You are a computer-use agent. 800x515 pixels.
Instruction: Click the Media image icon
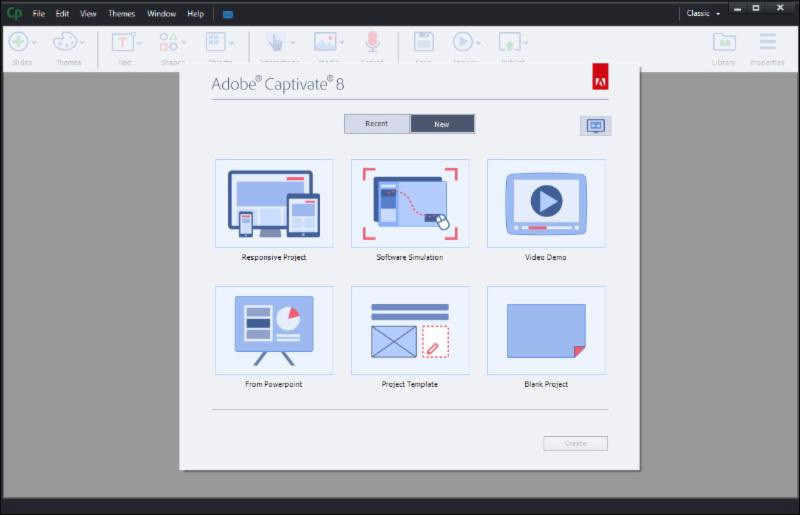pos(325,42)
